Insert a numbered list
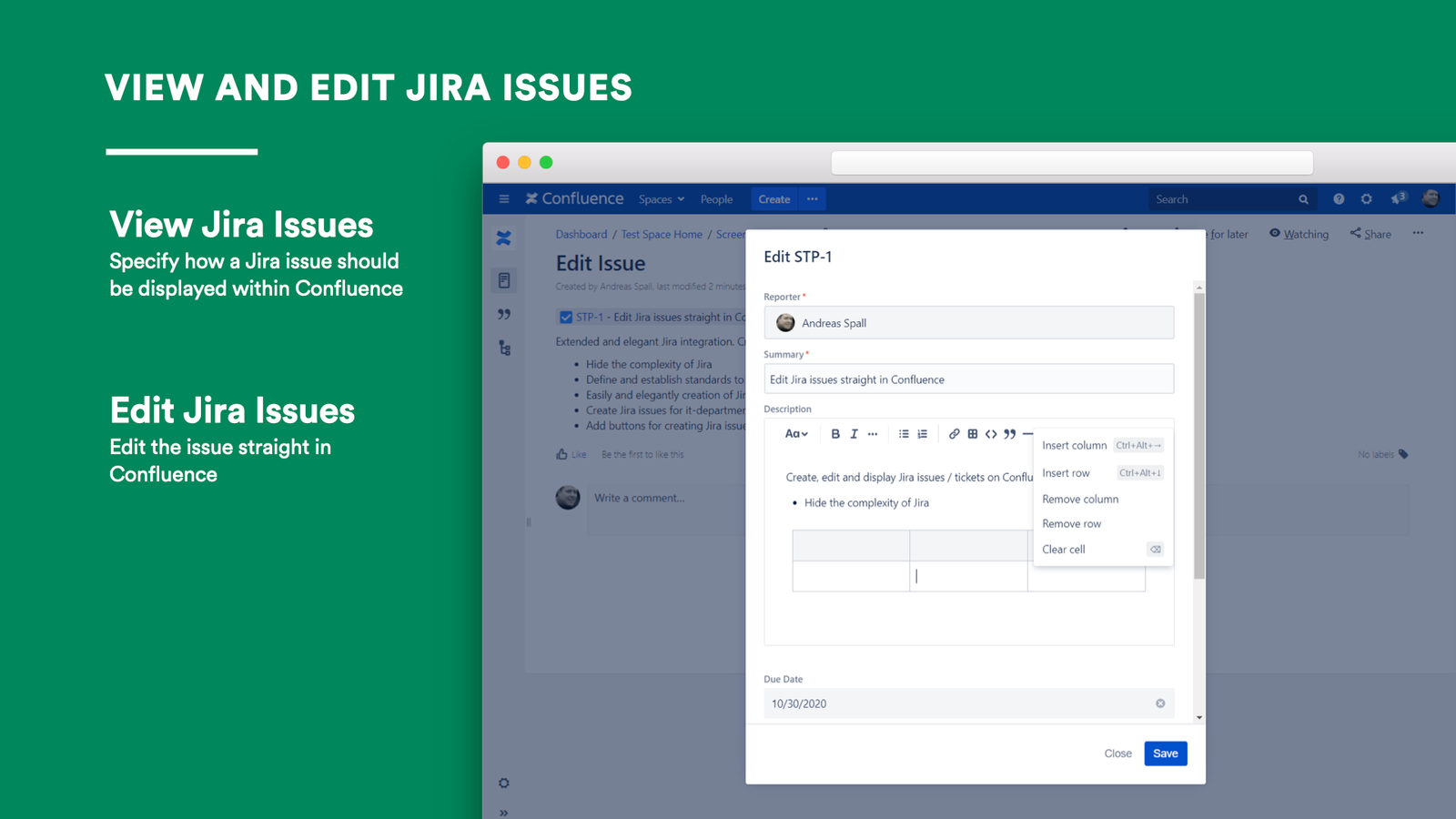 923,434
